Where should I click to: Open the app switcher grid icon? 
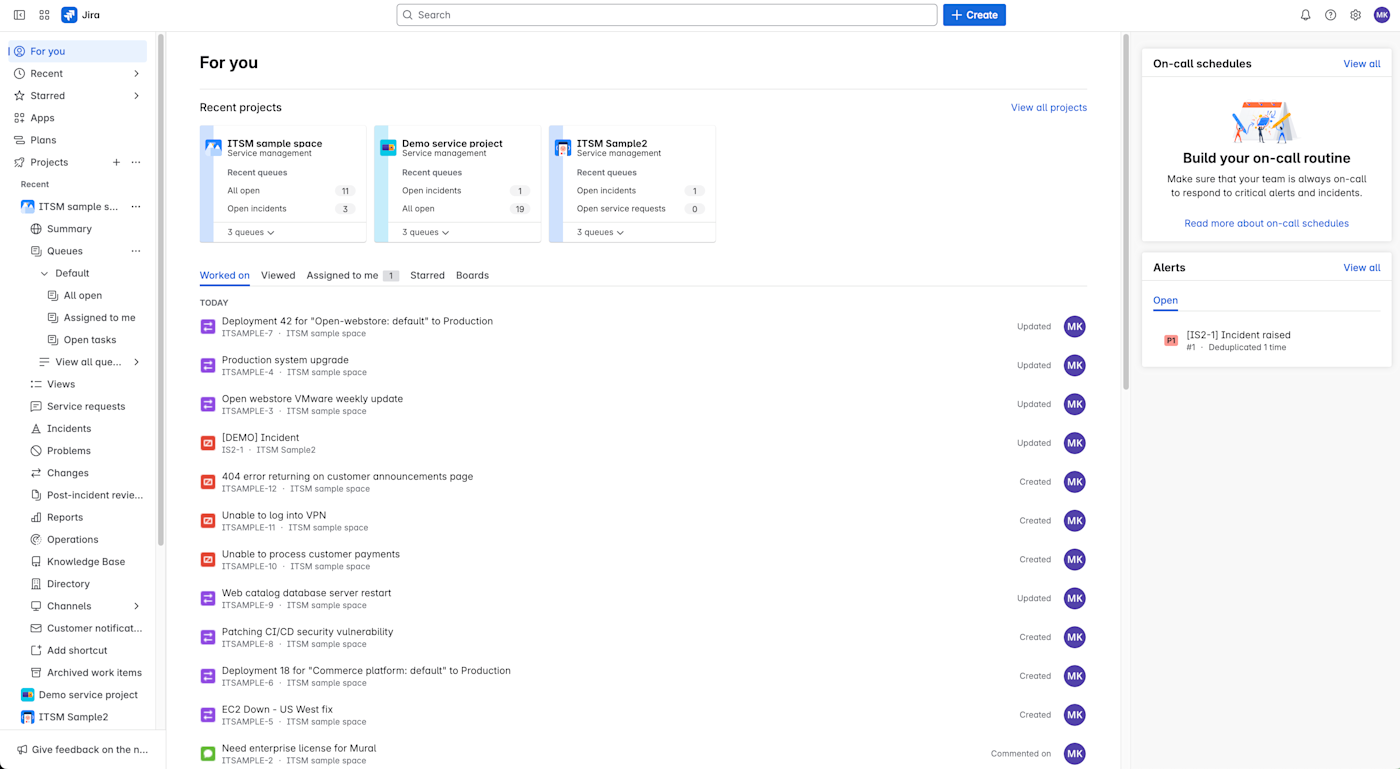click(44, 15)
